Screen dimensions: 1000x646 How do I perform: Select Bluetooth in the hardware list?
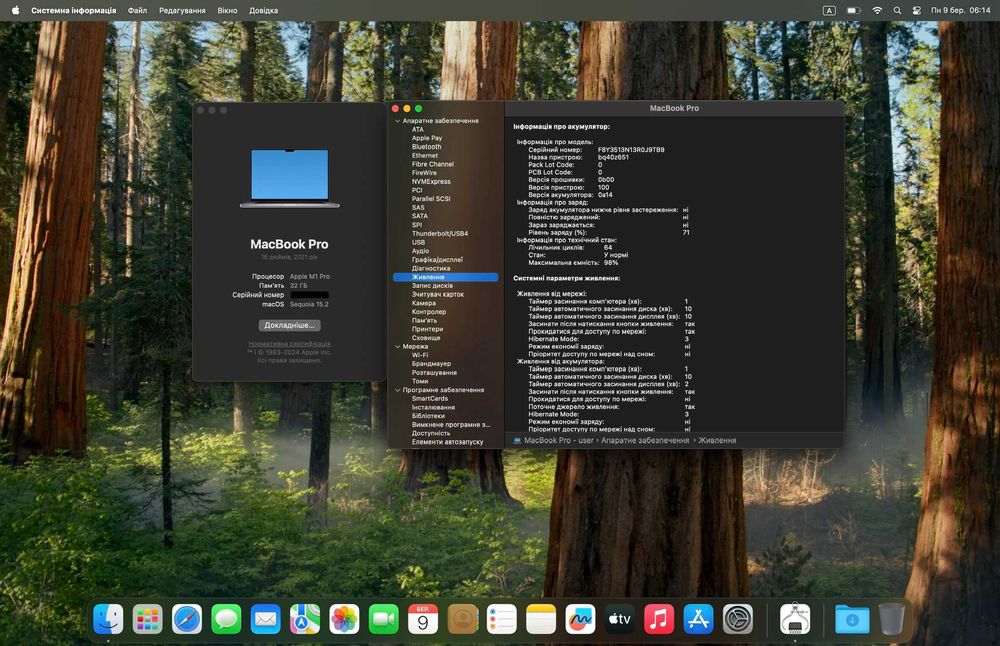click(426, 147)
